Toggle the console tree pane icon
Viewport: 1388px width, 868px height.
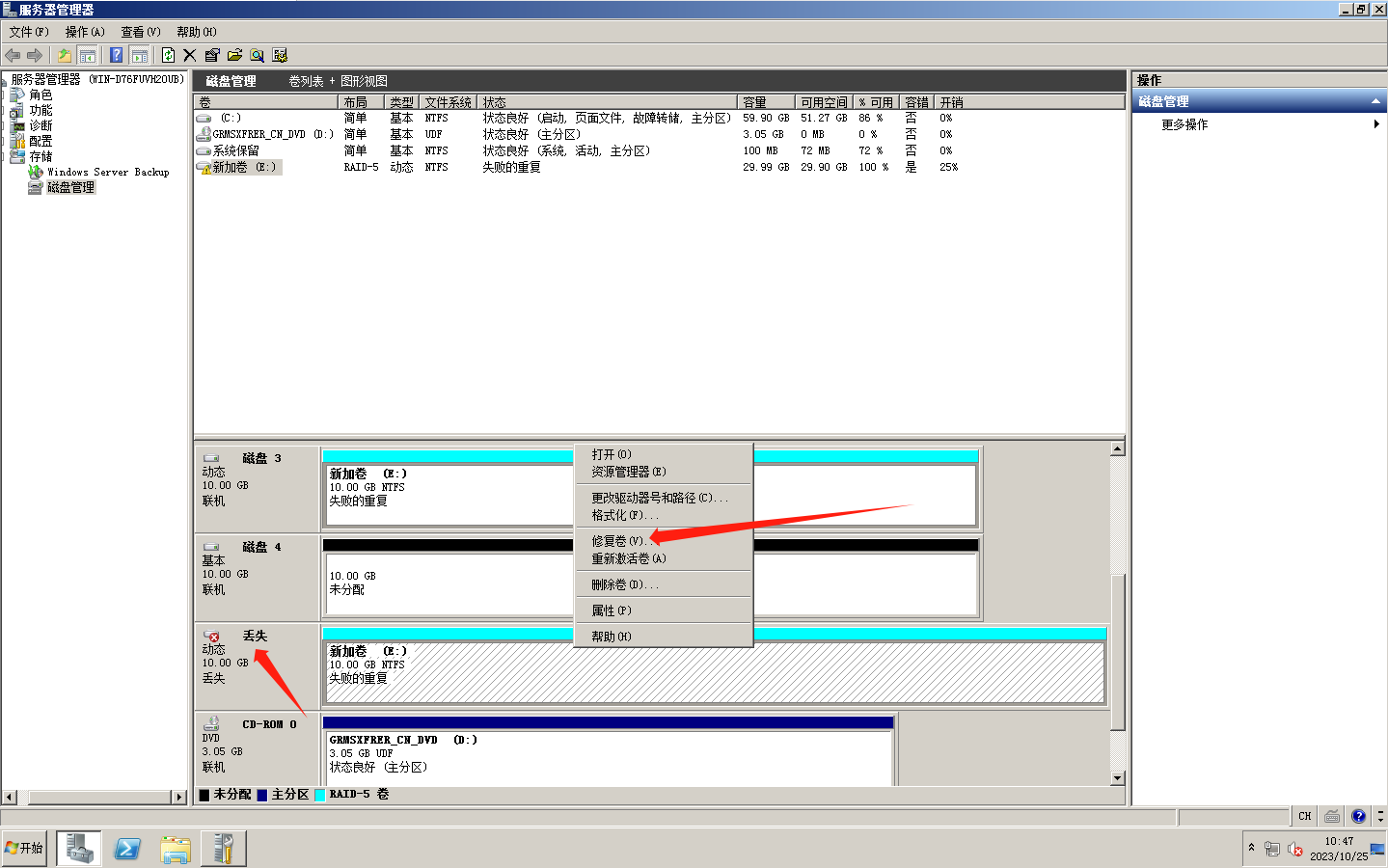[87, 55]
